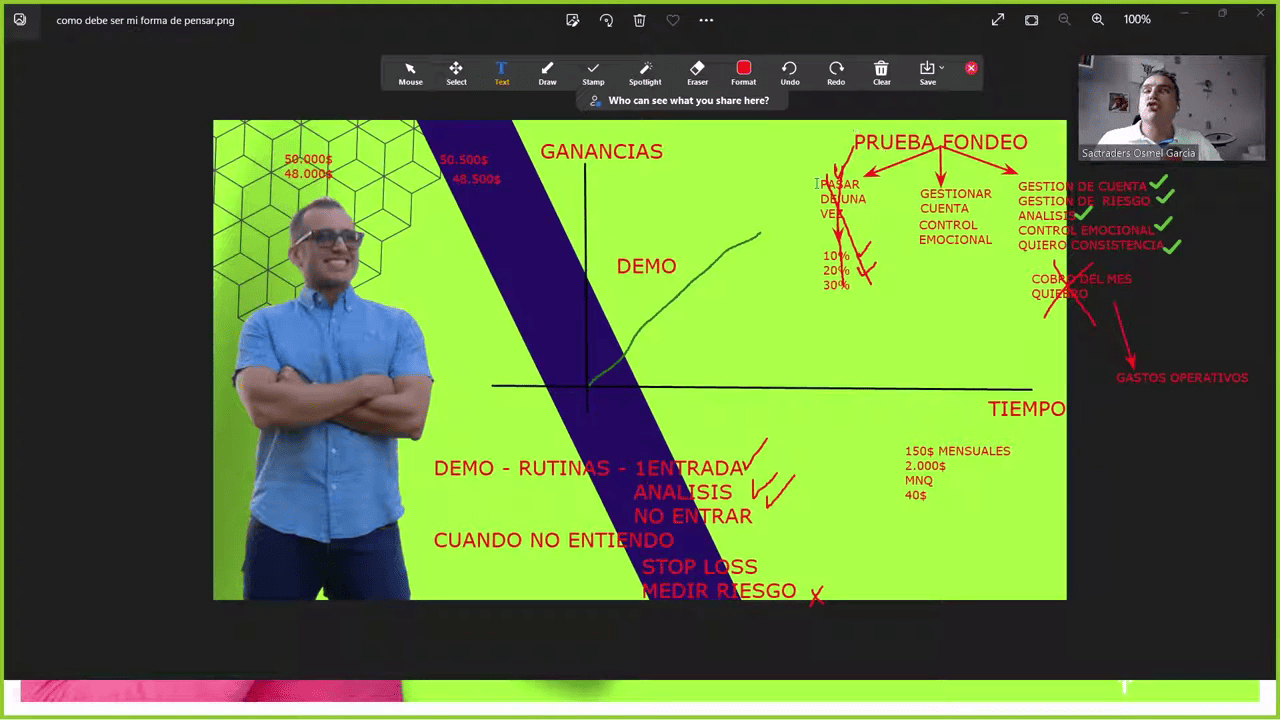Image resolution: width=1280 pixels, height=720 pixels.
Task: Select the Mouse tool in annotation toolbar
Action: point(410,73)
